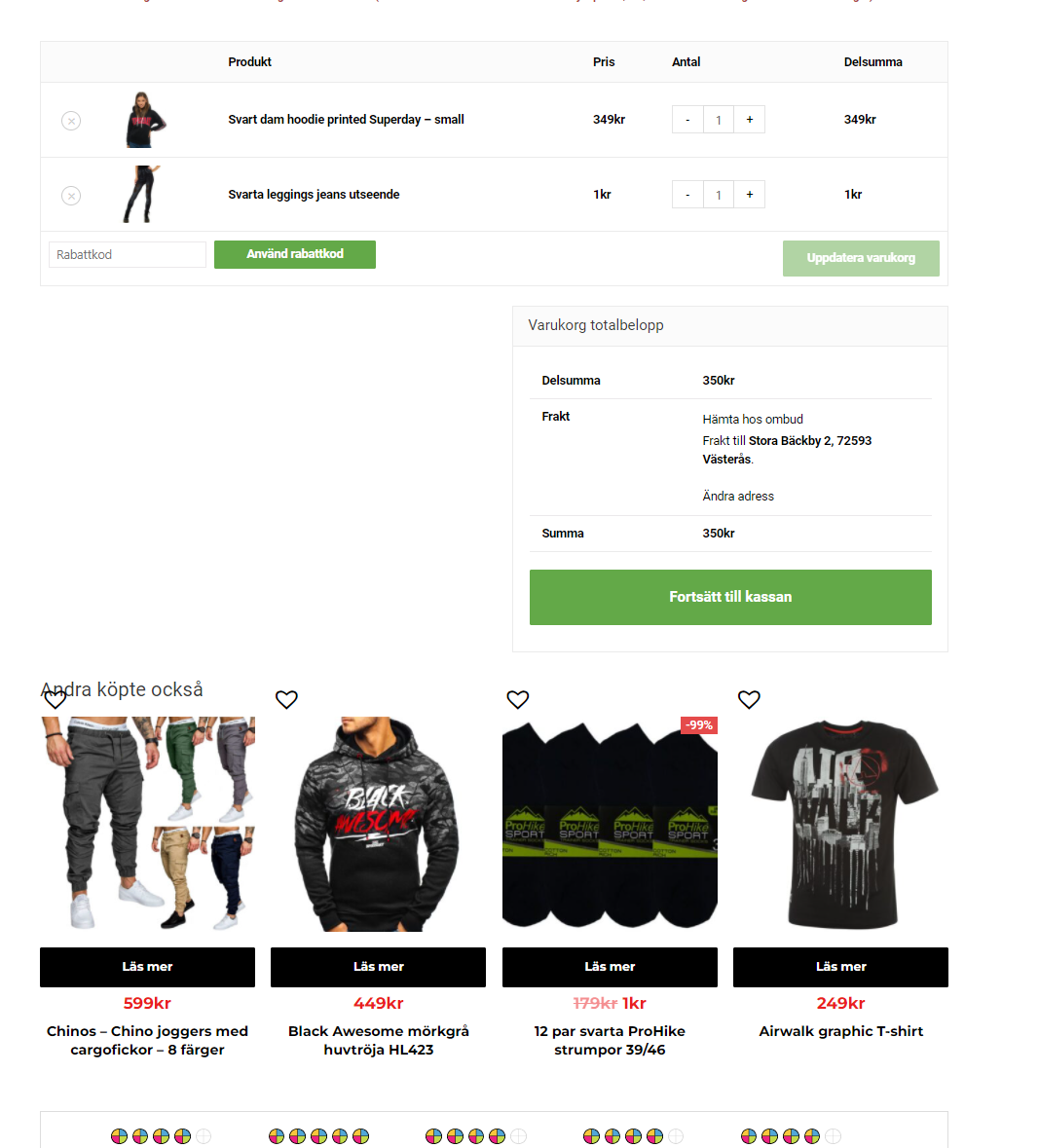Favorite the Black Awesome hoodie with heart icon
Viewport: 1039px width, 1148px height.
(x=286, y=699)
